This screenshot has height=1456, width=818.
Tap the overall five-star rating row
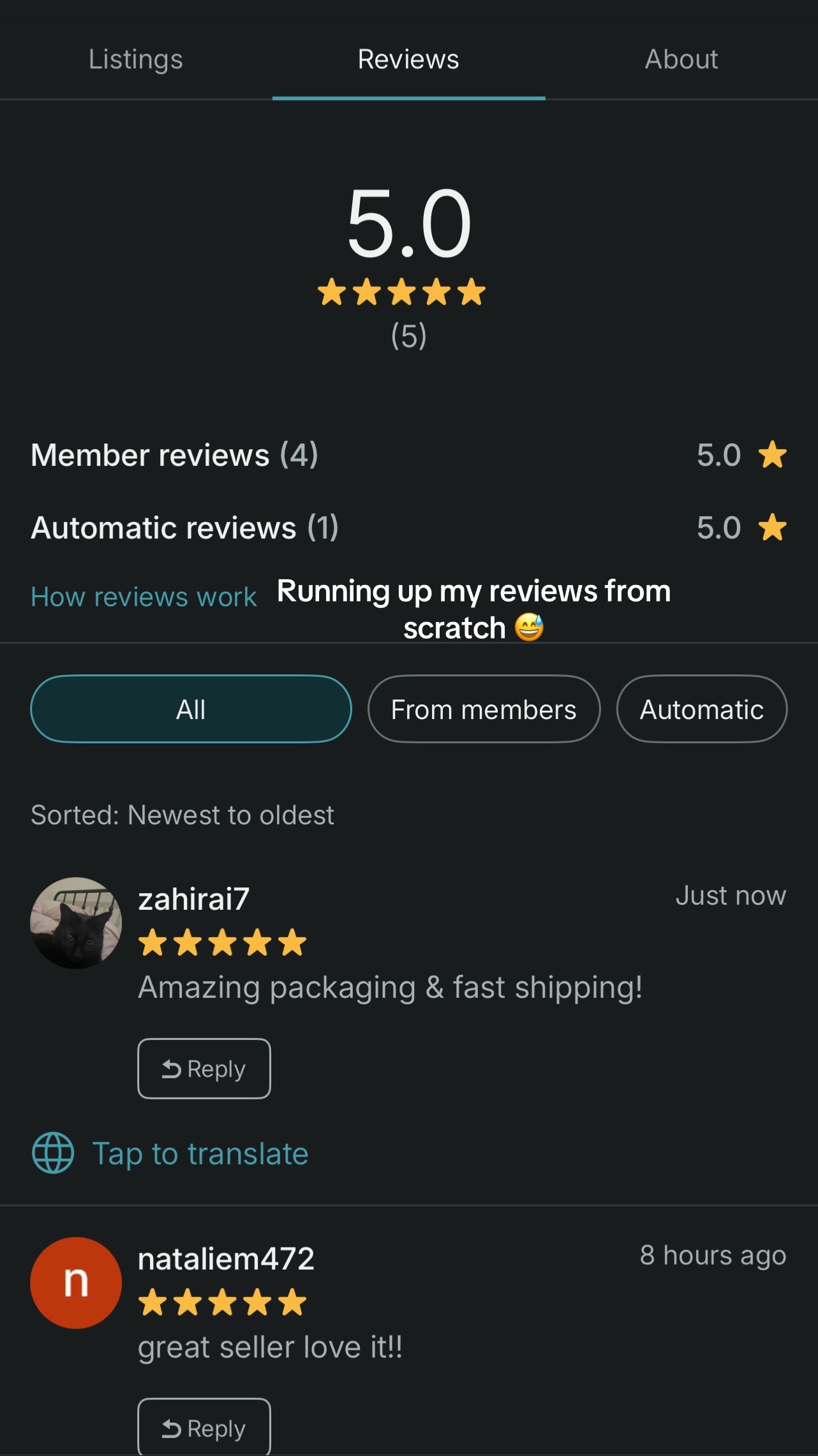[402, 292]
